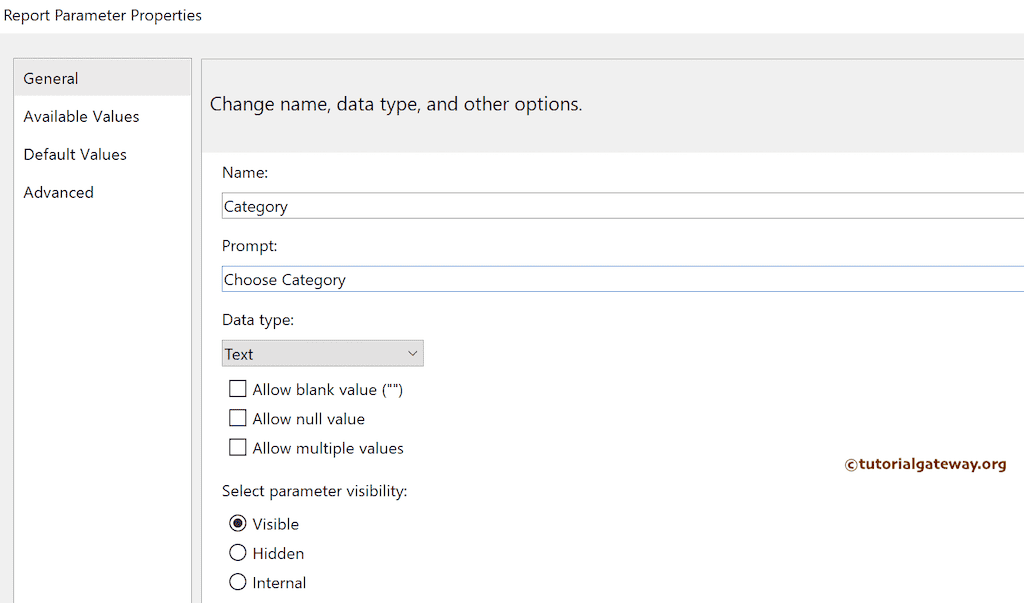Screen dimensions: 1024x603
Task: Choose Hidden parameter visibility
Action: [237, 552]
